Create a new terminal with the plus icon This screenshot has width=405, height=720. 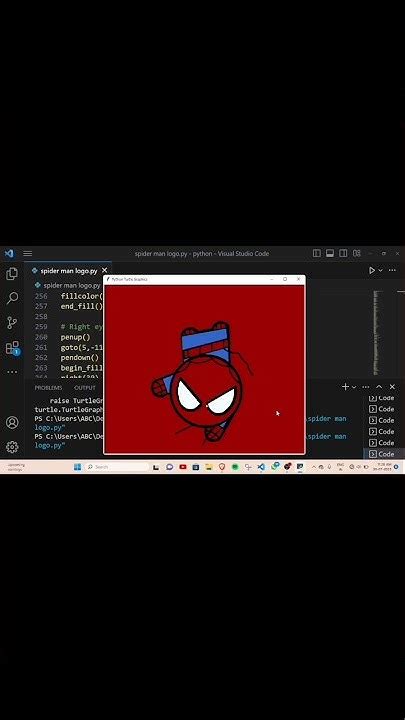[345, 387]
